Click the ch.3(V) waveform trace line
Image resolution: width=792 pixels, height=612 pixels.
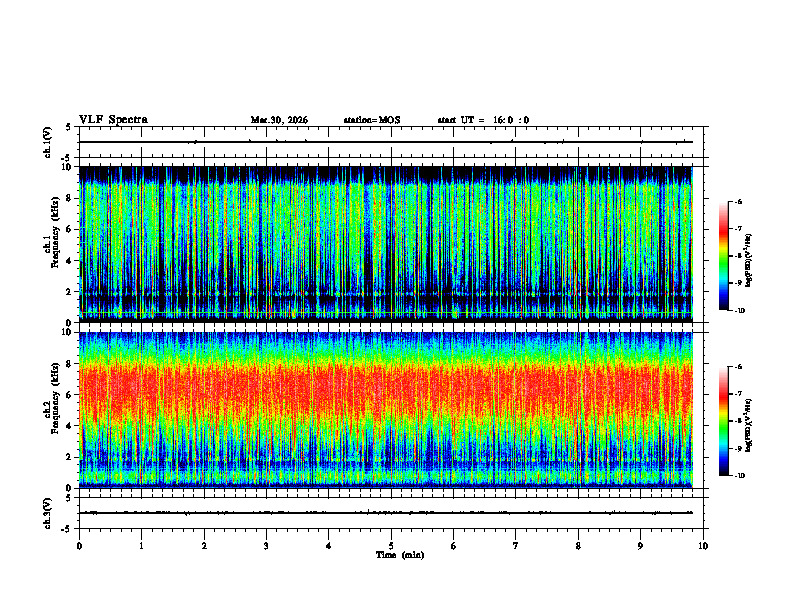point(386,513)
